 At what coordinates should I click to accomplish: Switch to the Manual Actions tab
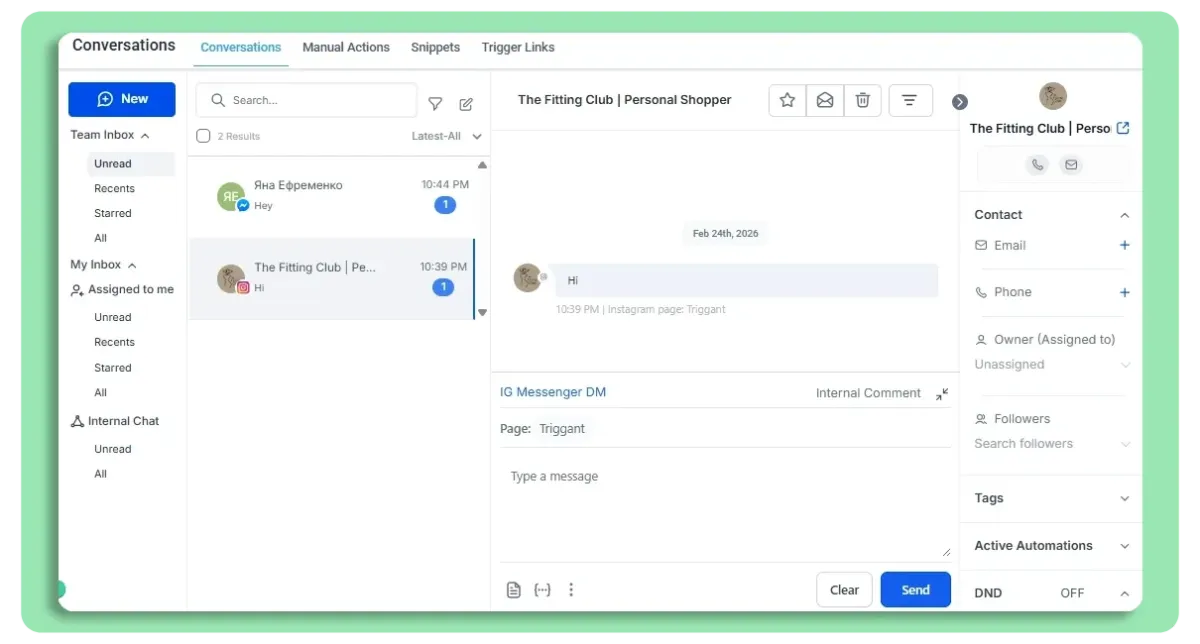pyautogui.click(x=346, y=47)
